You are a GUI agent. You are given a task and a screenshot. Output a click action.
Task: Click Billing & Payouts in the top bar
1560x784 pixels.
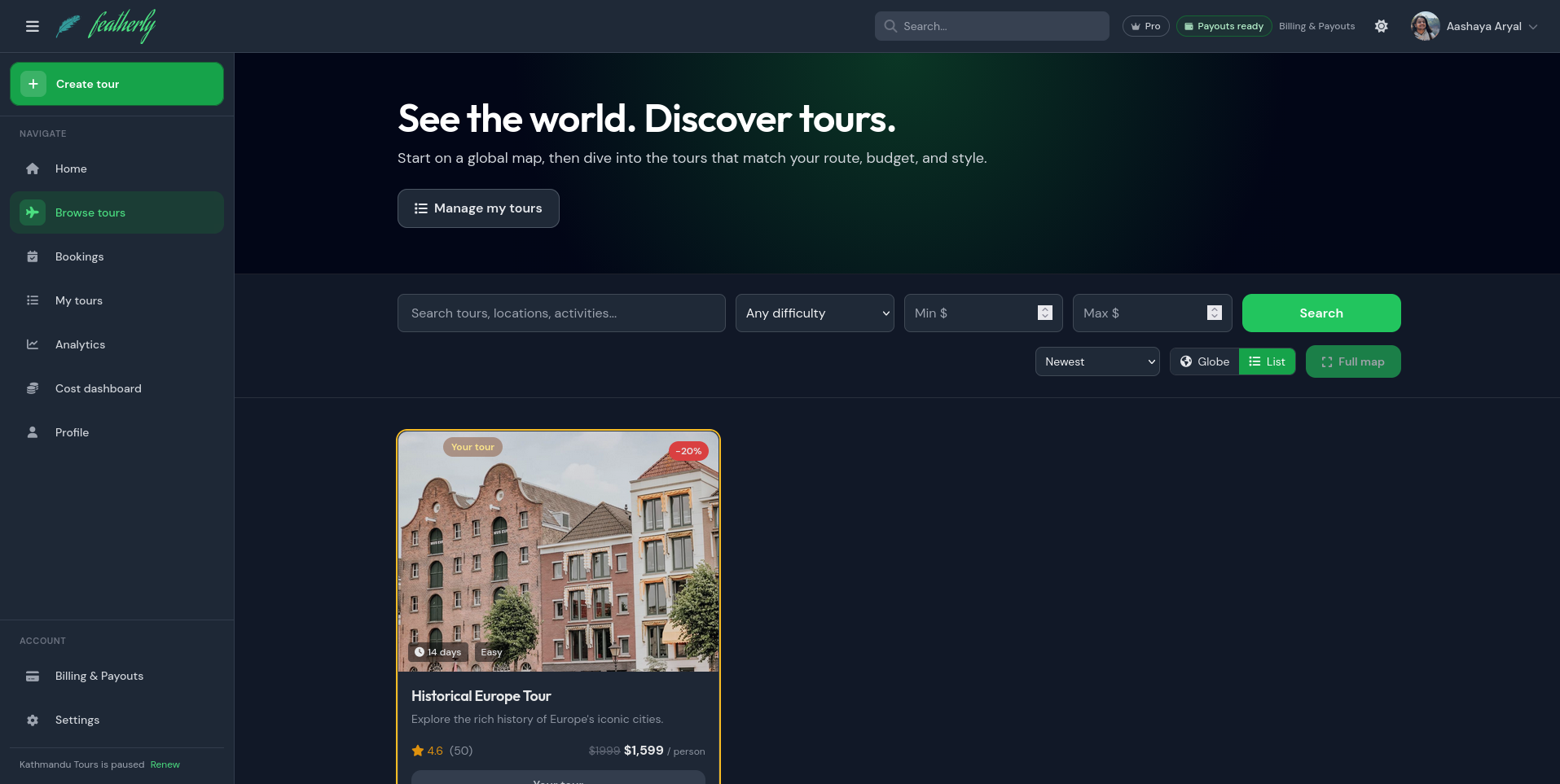tap(1316, 26)
